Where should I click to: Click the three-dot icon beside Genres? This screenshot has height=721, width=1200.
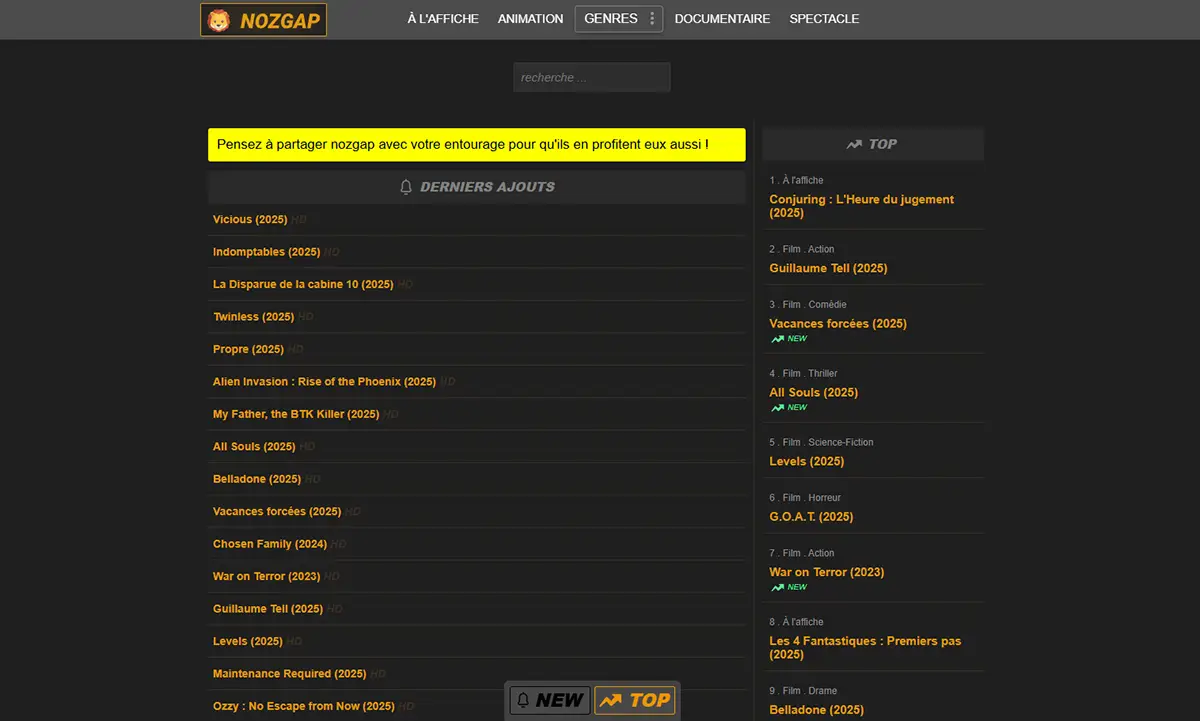tap(652, 19)
